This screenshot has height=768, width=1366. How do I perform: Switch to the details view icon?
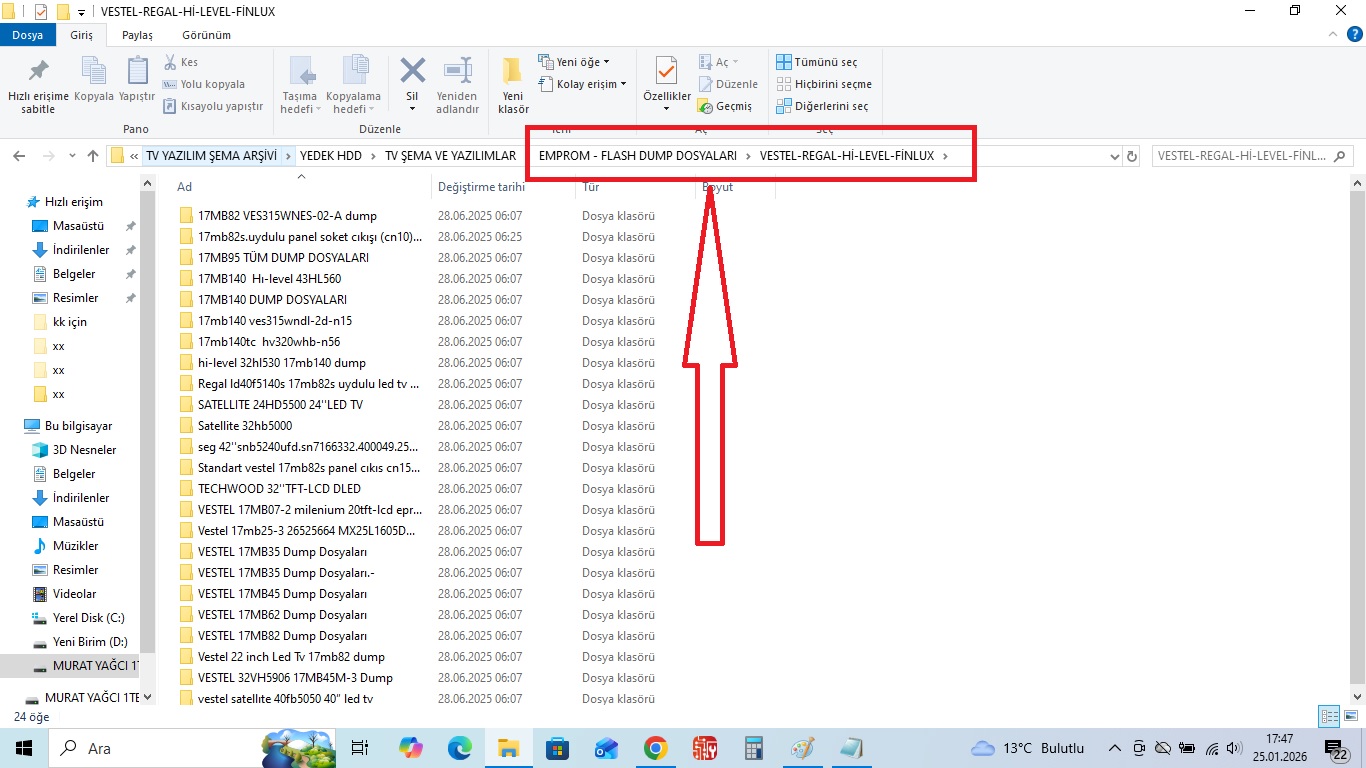pyautogui.click(x=1329, y=716)
